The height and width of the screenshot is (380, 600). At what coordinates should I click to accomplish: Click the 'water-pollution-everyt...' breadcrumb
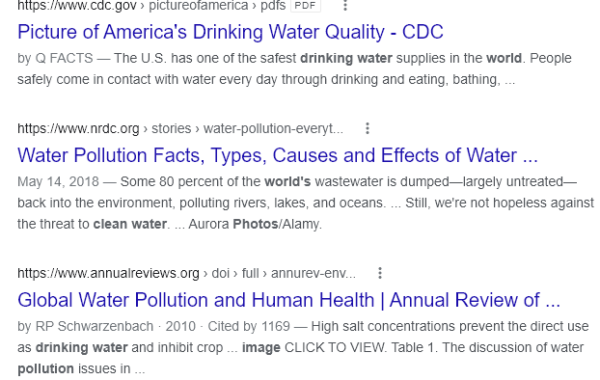click(273, 129)
